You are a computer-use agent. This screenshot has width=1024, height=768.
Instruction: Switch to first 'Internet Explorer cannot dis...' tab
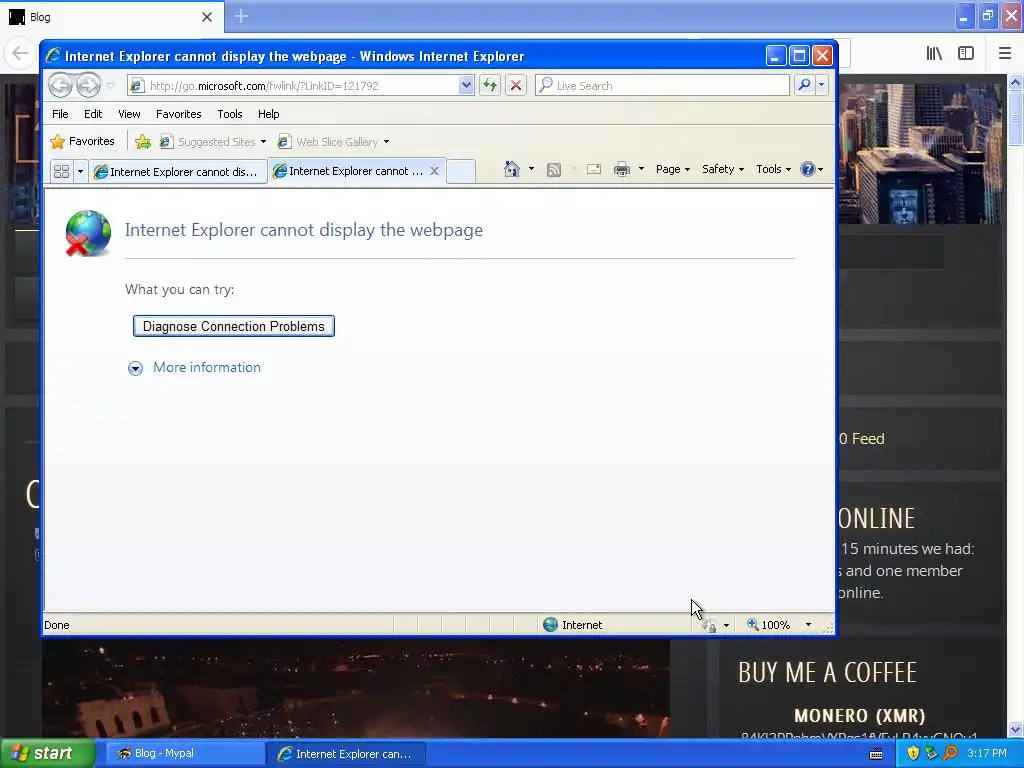pyautogui.click(x=178, y=172)
